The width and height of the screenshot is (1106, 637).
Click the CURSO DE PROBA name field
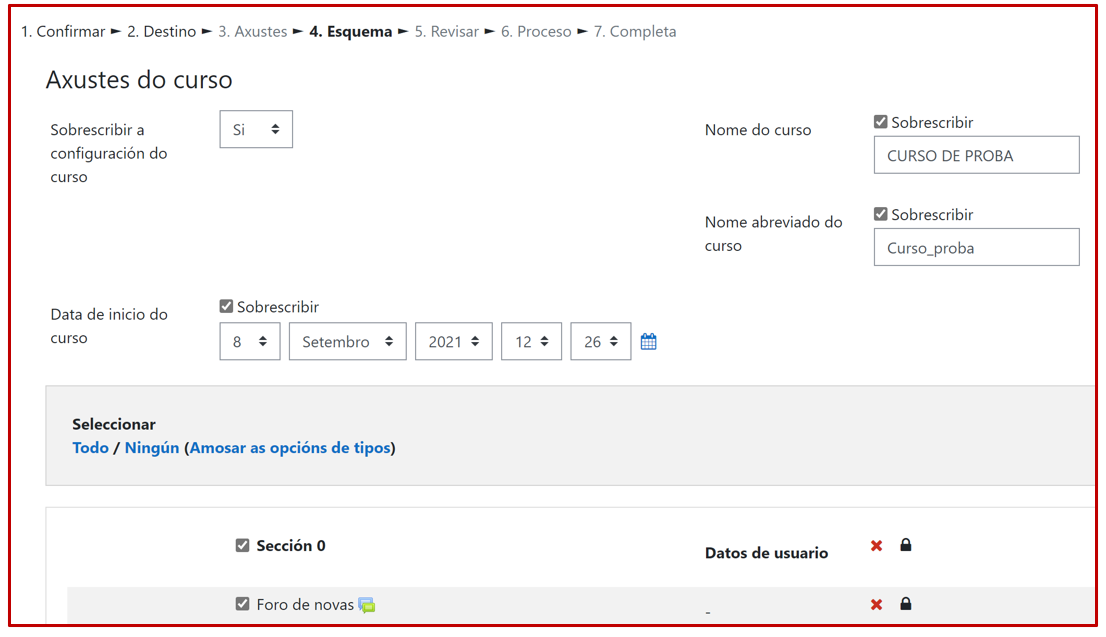click(976, 156)
